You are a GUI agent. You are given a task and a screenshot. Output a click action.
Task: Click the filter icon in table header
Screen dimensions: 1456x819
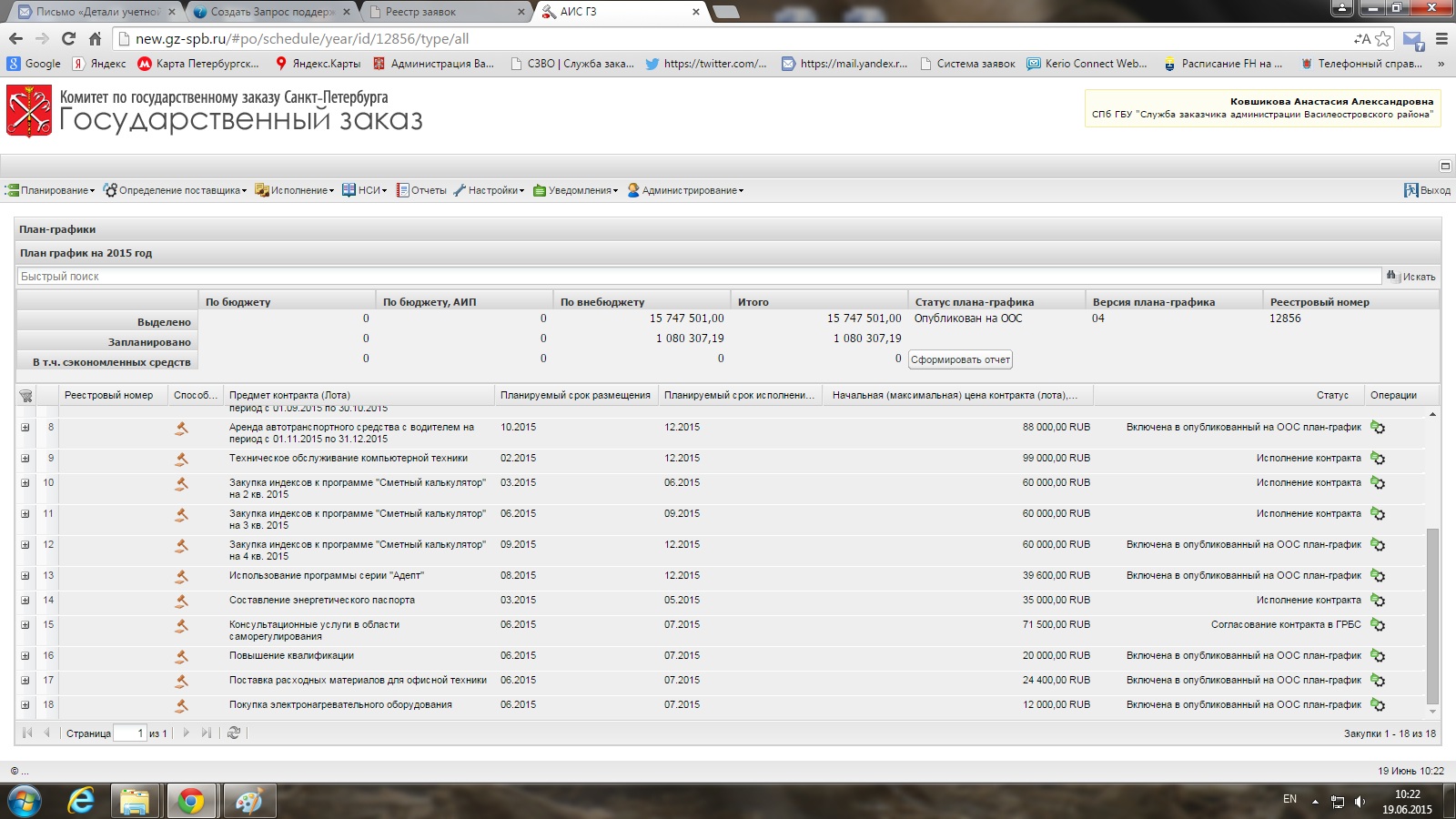[25, 395]
